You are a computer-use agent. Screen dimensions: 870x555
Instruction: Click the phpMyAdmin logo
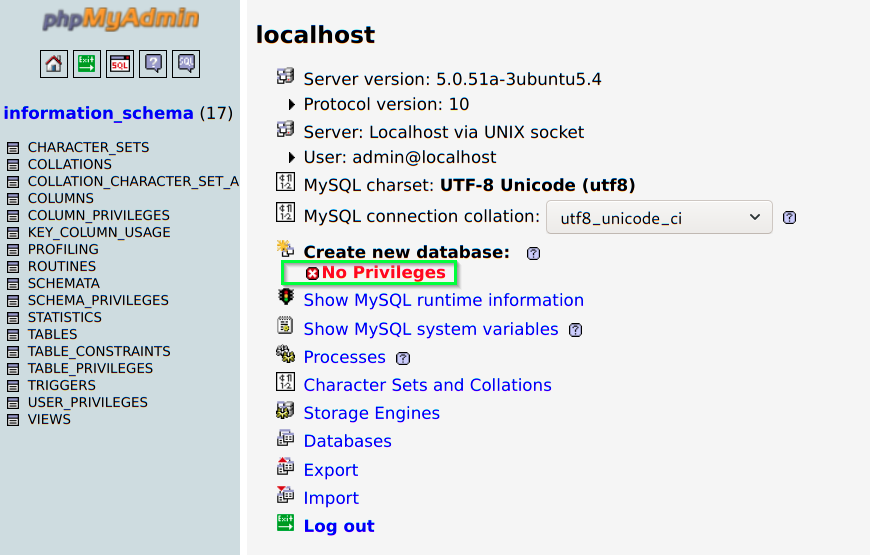120,19
